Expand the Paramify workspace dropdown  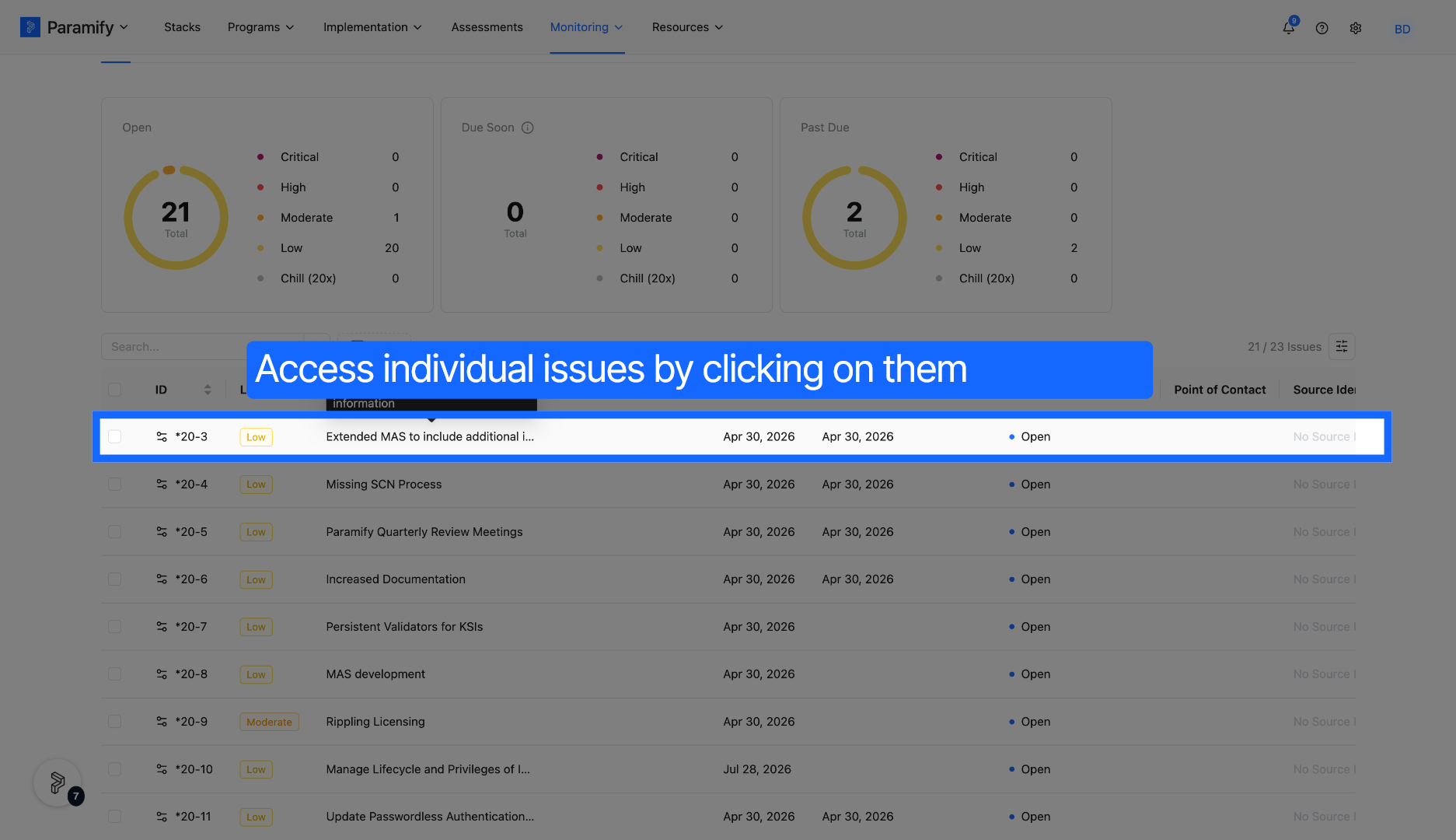124,27
